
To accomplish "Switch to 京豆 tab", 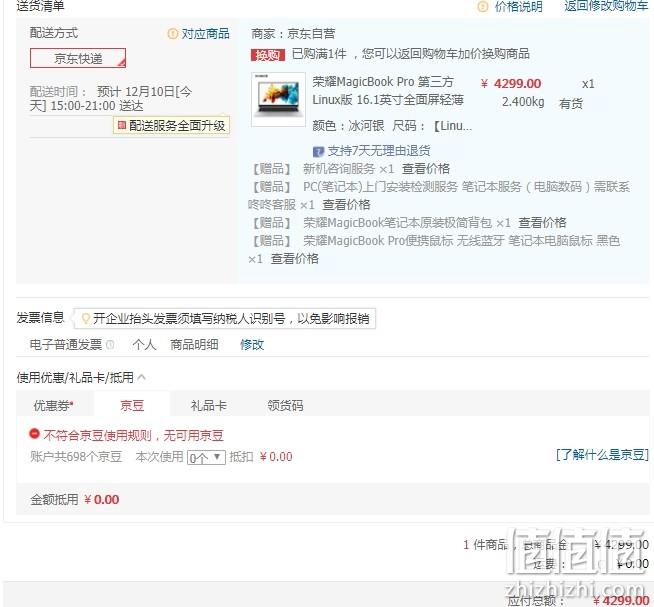I will click(x=132, y=405).
